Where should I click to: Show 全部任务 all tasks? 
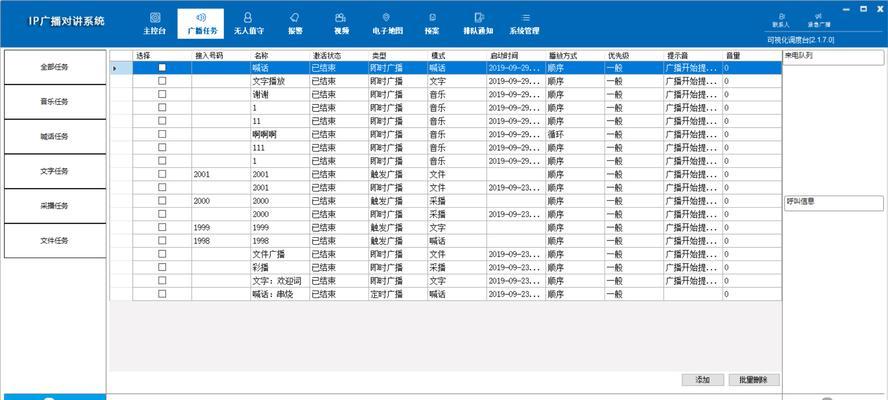pos(55,67)
